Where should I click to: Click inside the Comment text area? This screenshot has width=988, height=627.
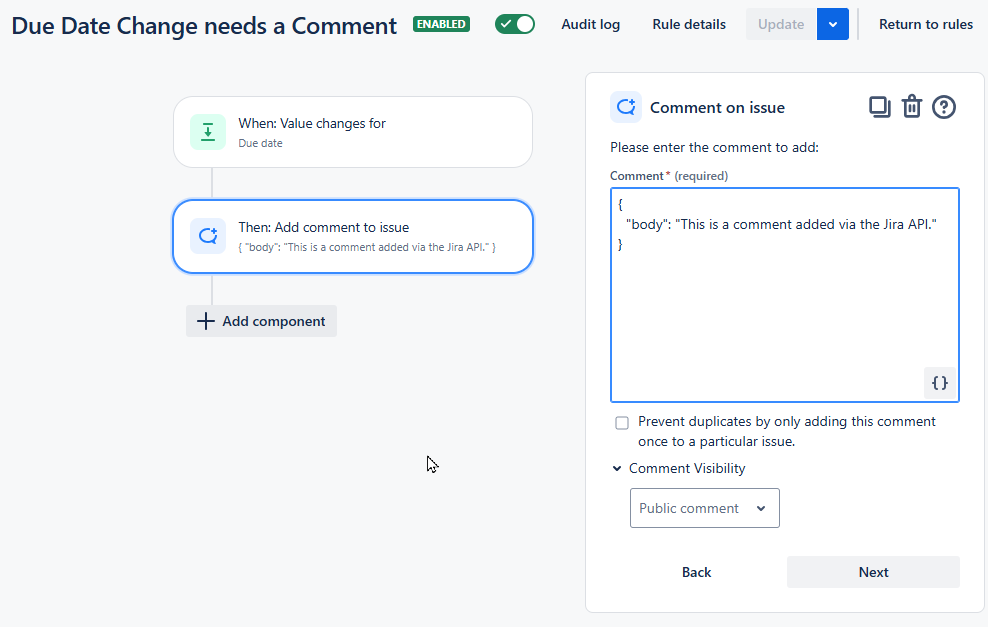point(784,295)
